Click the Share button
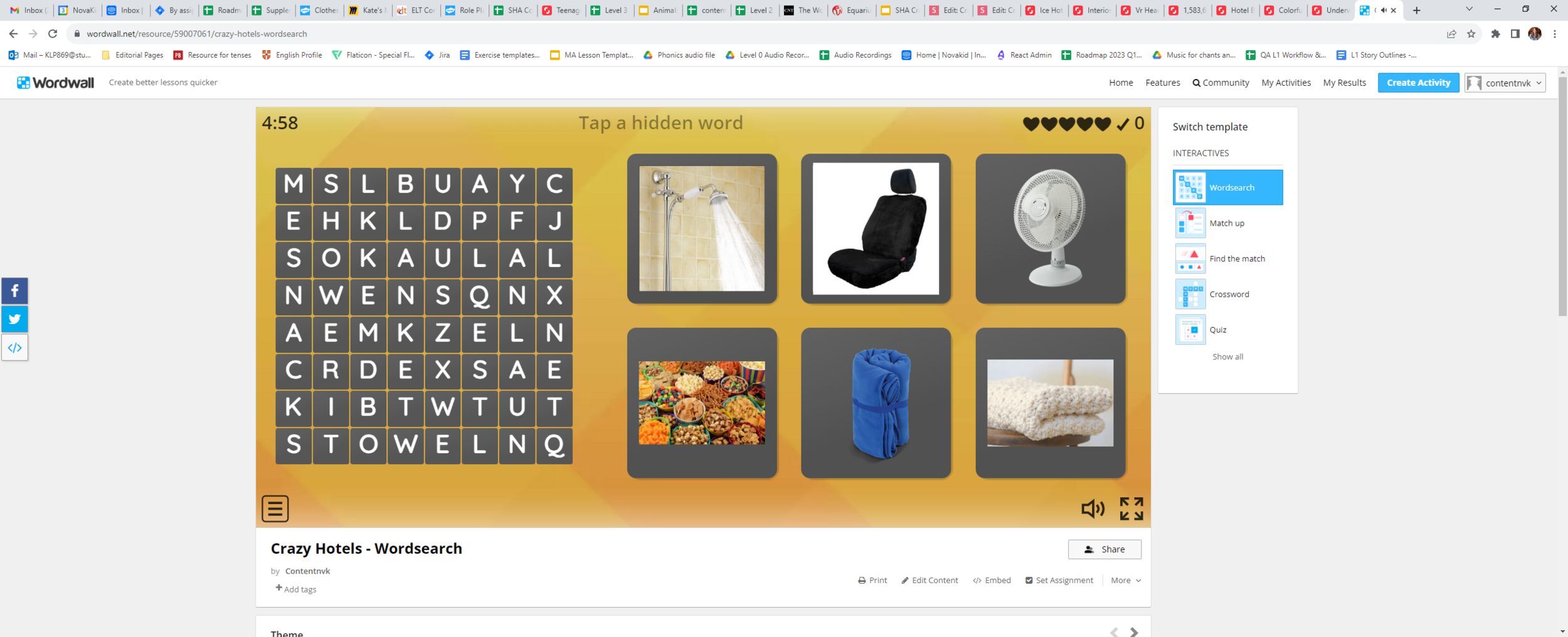This screenshot has width=1568, height=637. click(x=1104, y=549)
